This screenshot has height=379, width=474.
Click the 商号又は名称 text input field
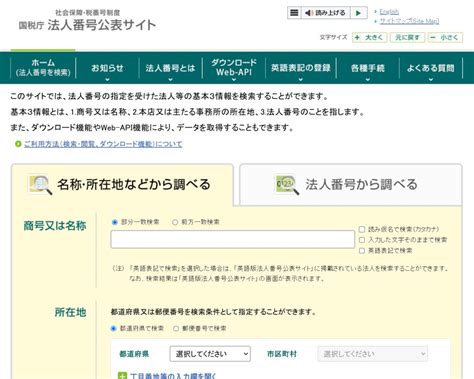coord(233,239)
